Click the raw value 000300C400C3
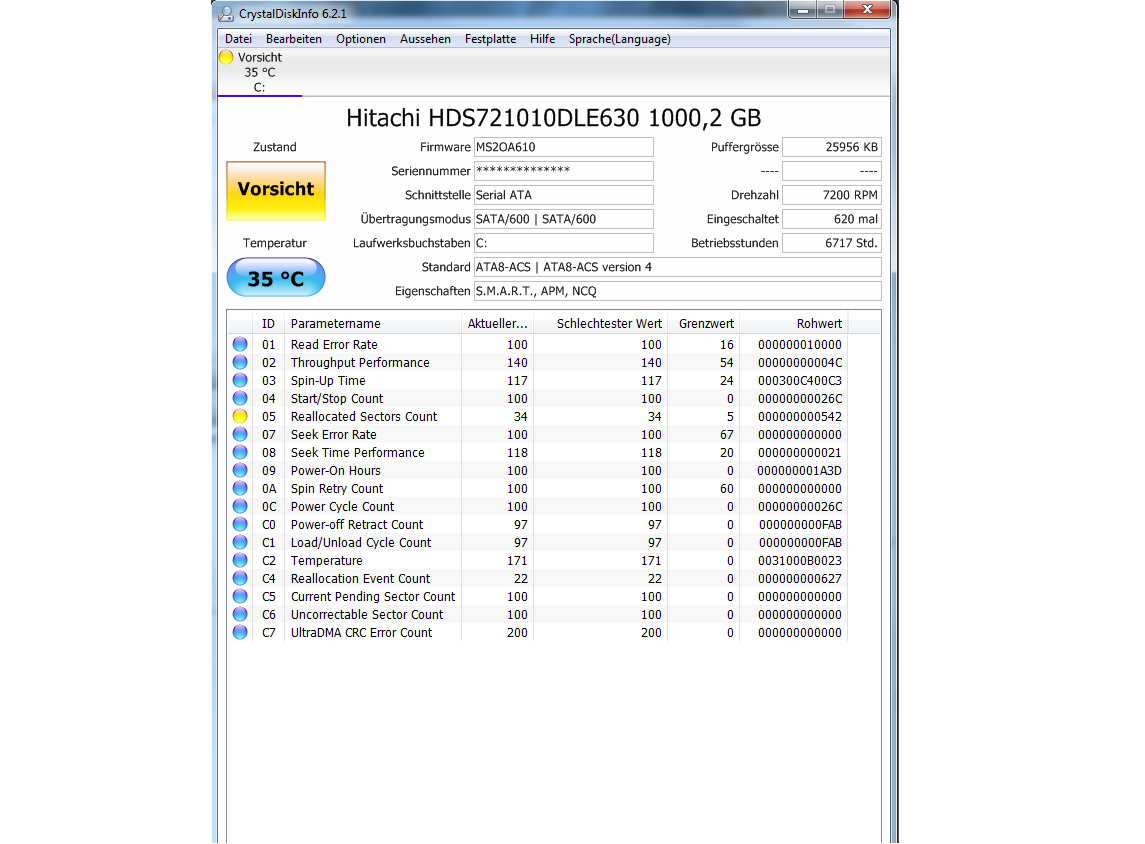This screenshot has width=1145, height=844. (x=800, y=381)
